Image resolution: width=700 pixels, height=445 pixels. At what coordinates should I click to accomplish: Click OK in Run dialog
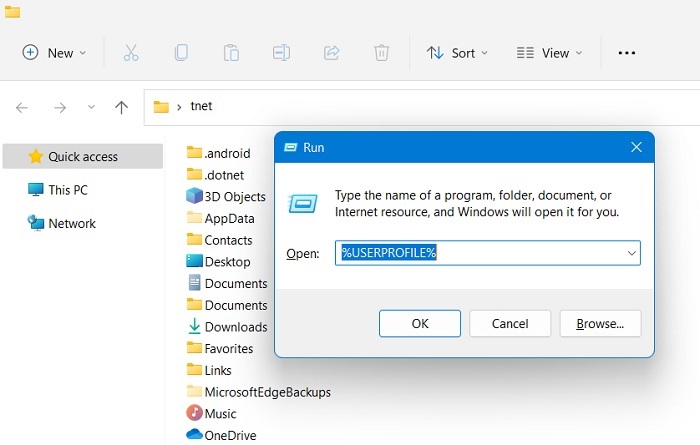tap(420, 323)
